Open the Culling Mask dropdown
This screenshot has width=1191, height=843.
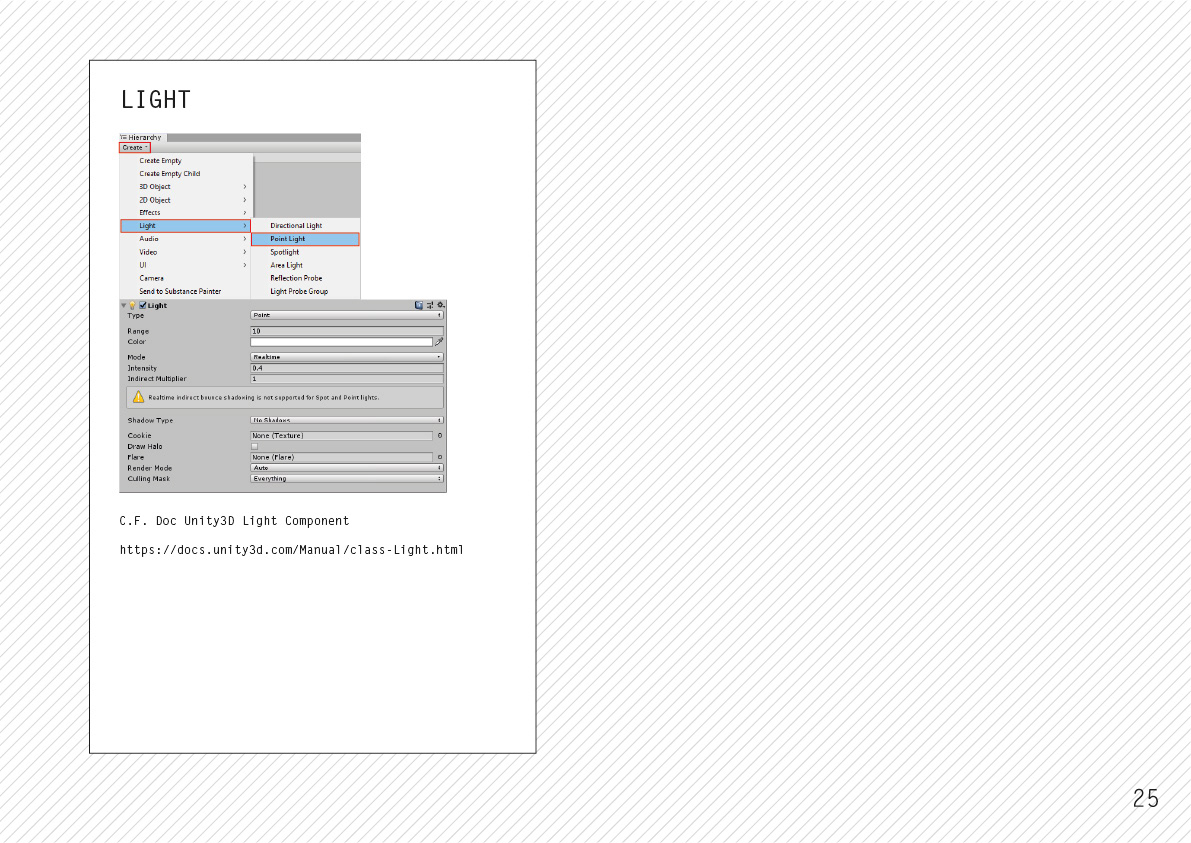347,478
